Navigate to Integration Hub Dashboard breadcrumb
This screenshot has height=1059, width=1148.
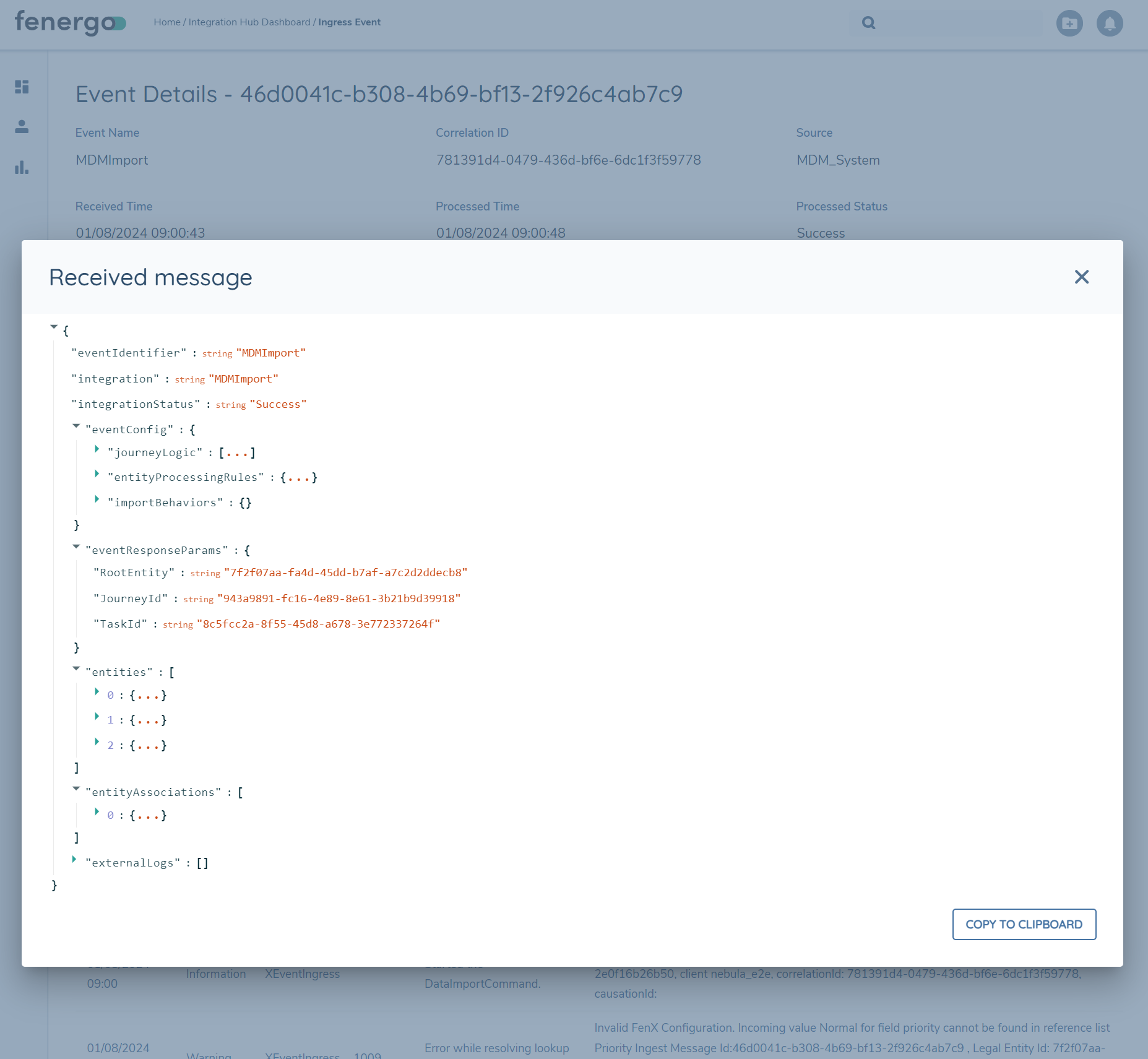[249, 22]
